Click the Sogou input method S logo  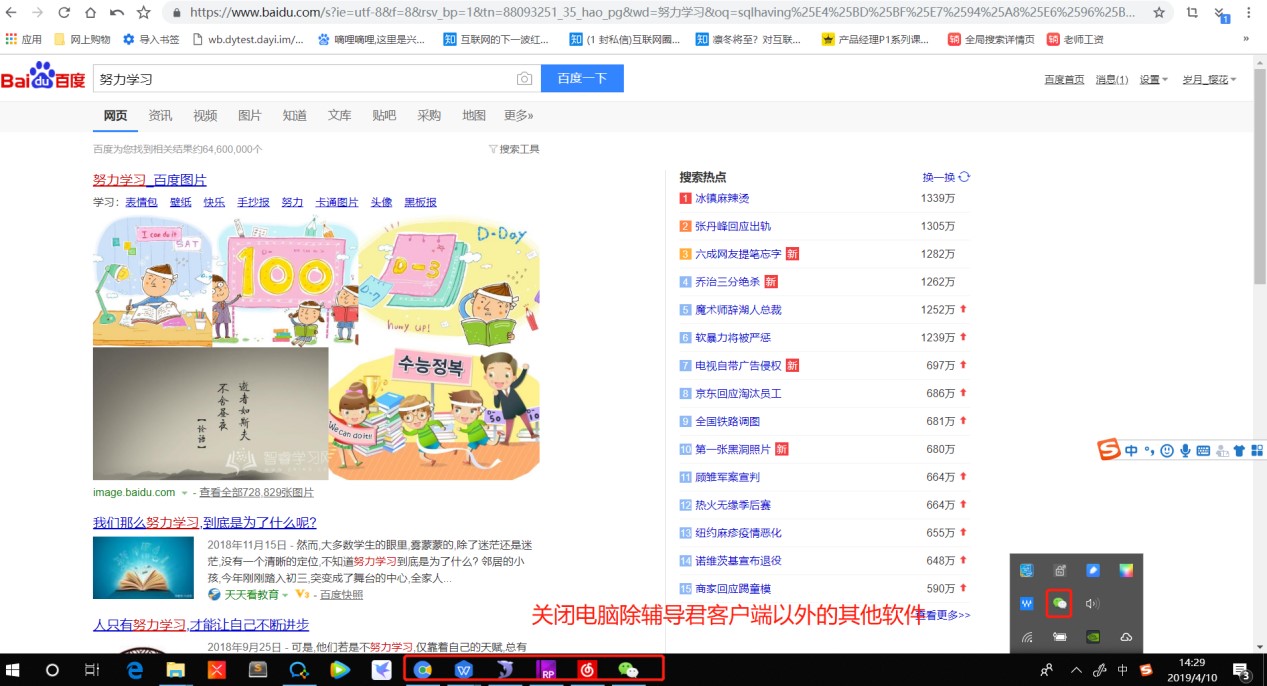(x=1108, y=451)
